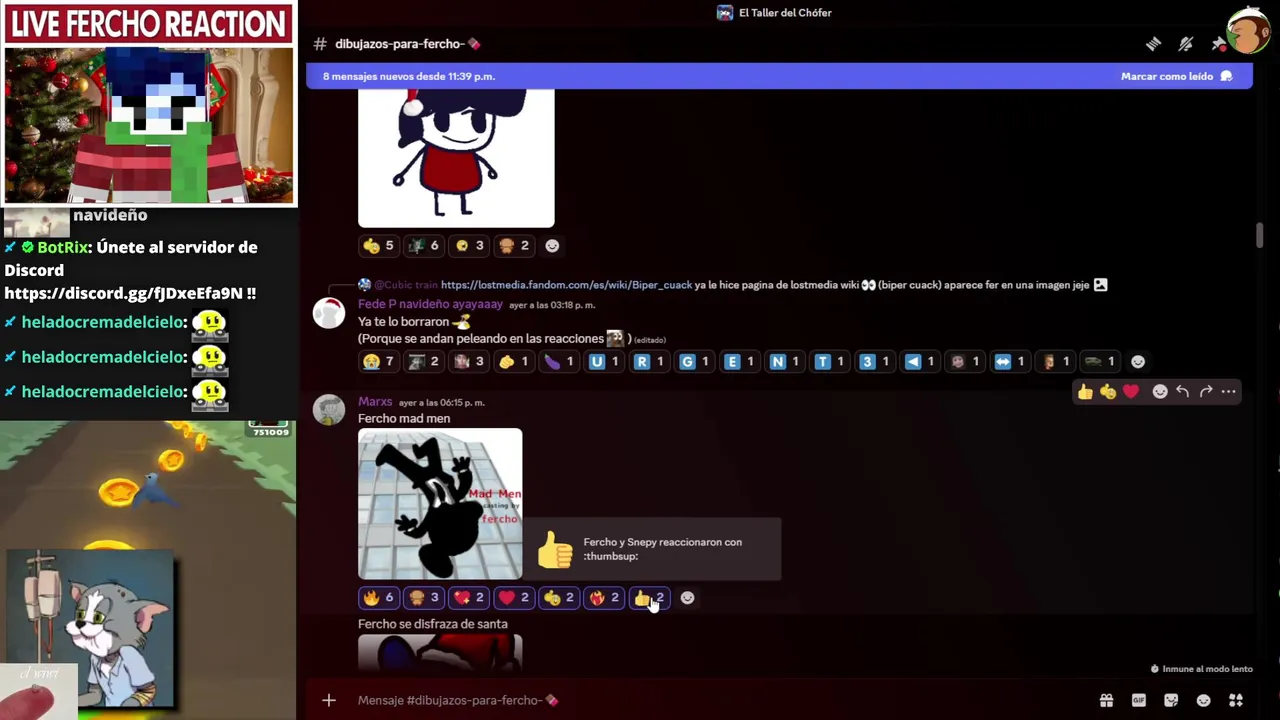
Task: Open Discord link in BotRix chat message
Action: (123, 293)
